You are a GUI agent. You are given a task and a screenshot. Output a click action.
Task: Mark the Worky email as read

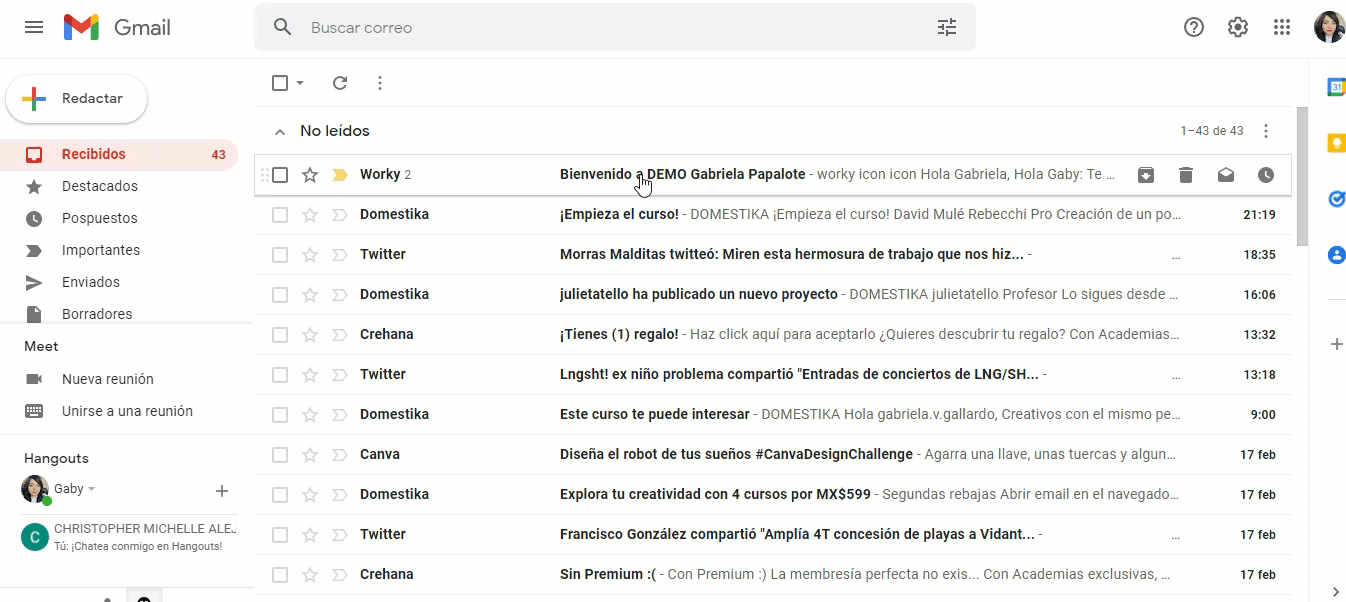1226,175
